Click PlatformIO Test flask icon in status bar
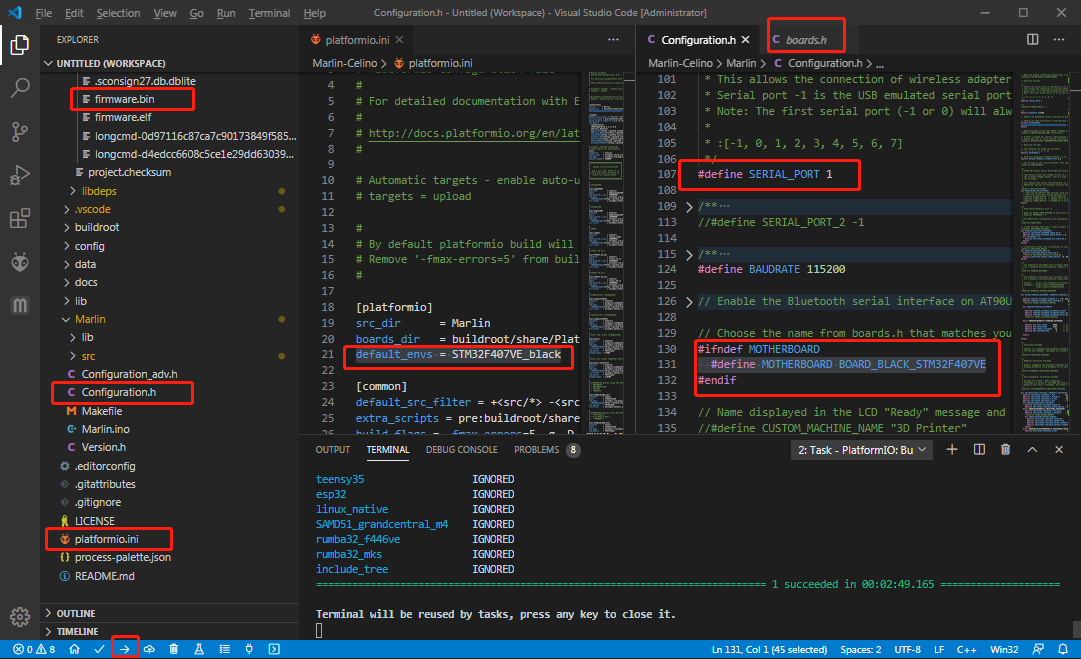The height and width of the screenshot is (659, 1081). 199,649
